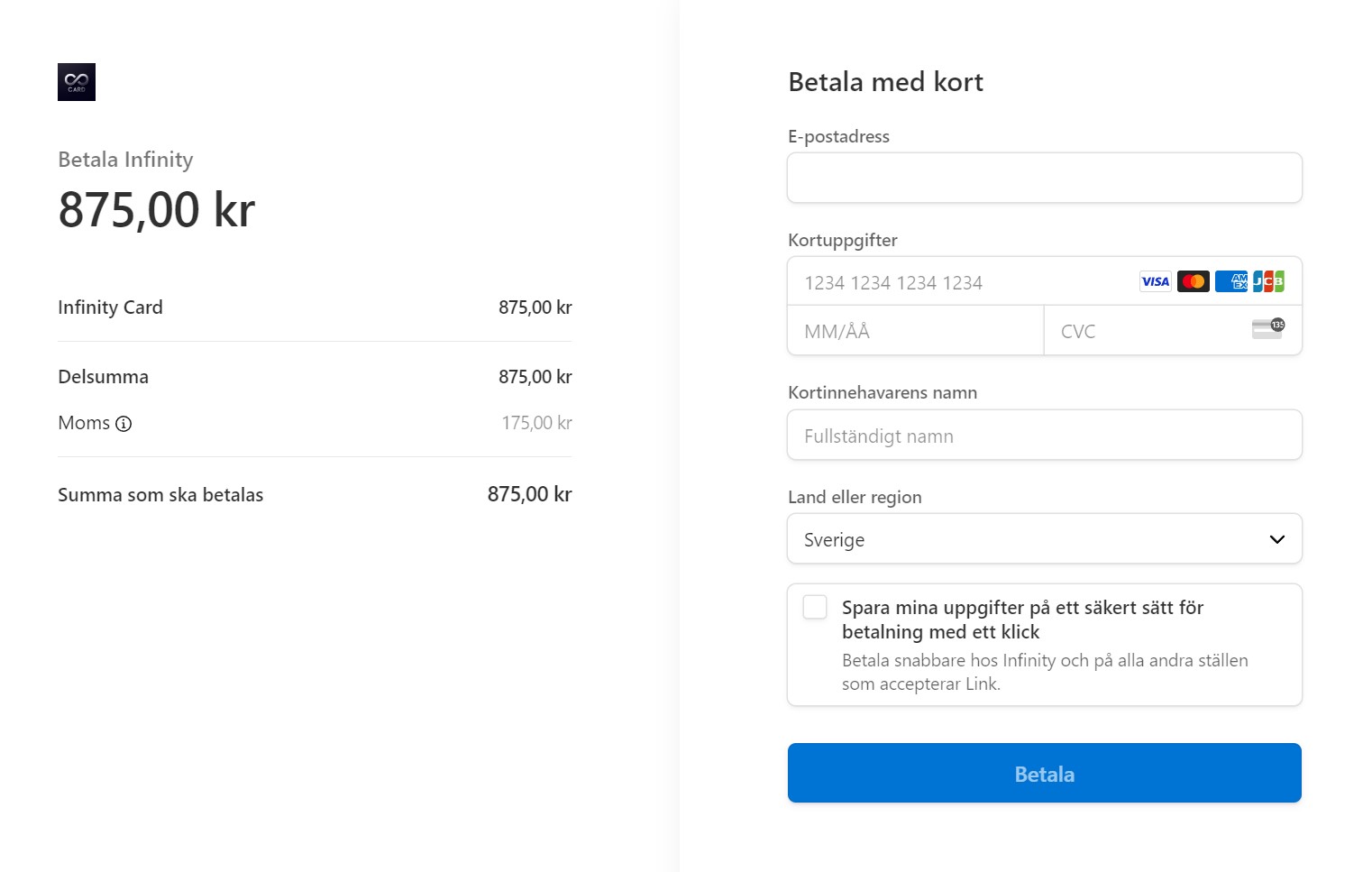Screen dimensions: 1372x872
Task: Click the CVC card hint icon
Action: (x=1267, y=329)
